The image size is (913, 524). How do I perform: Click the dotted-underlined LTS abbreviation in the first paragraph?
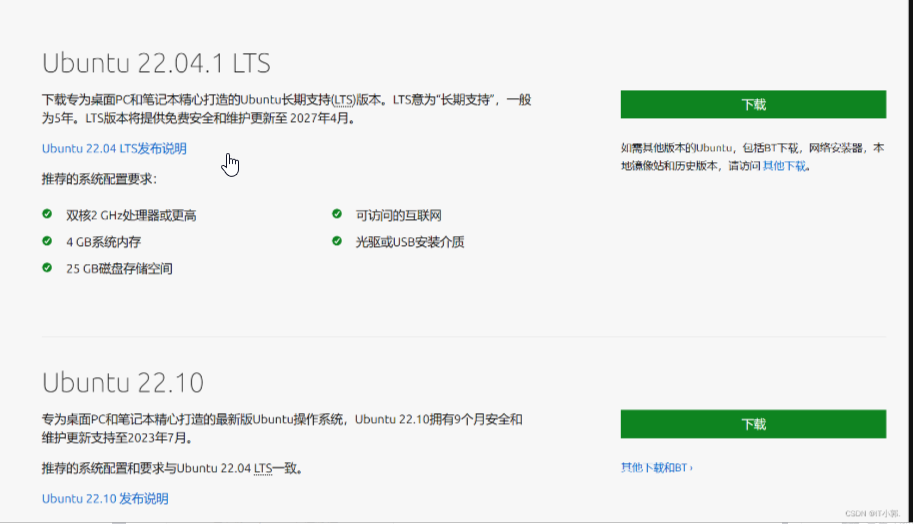coord(344,100)
